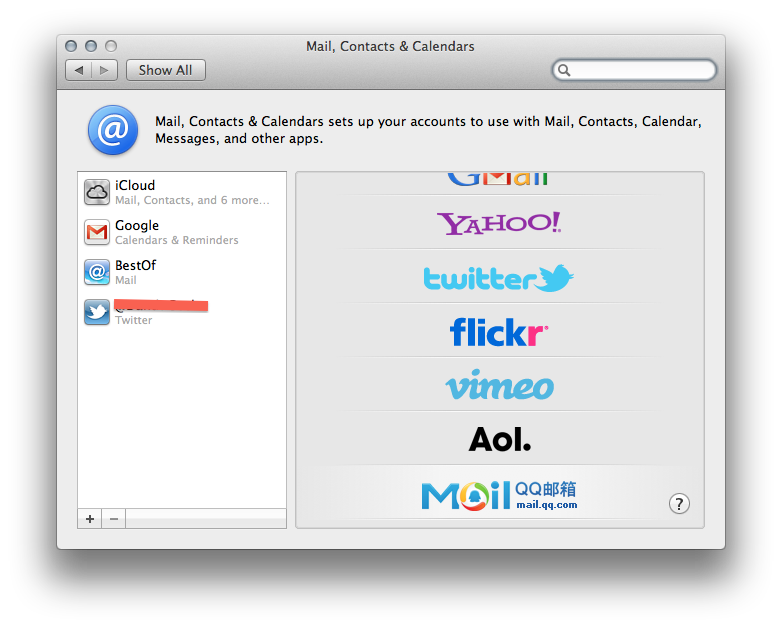
Task: Select the Twitter bird account icon
Action: pyautogui.click(x=97, y=312)
